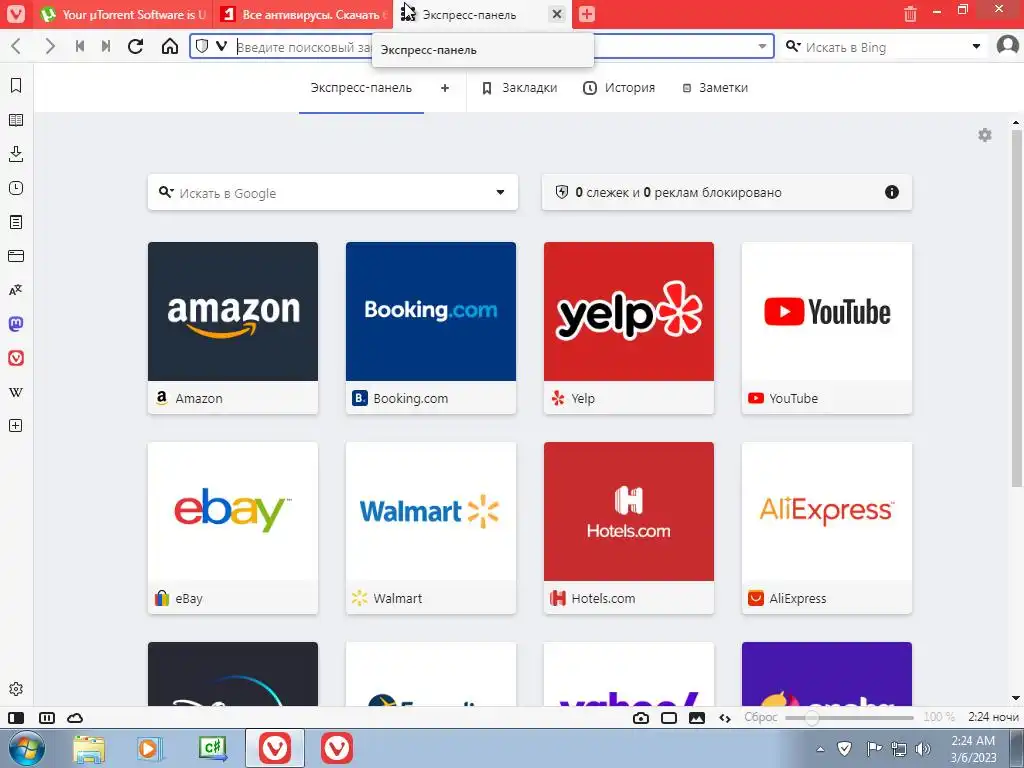Viewport: 1024px width, 768px height.
Task: Go forward to the next page
Action: coord(50,46)
